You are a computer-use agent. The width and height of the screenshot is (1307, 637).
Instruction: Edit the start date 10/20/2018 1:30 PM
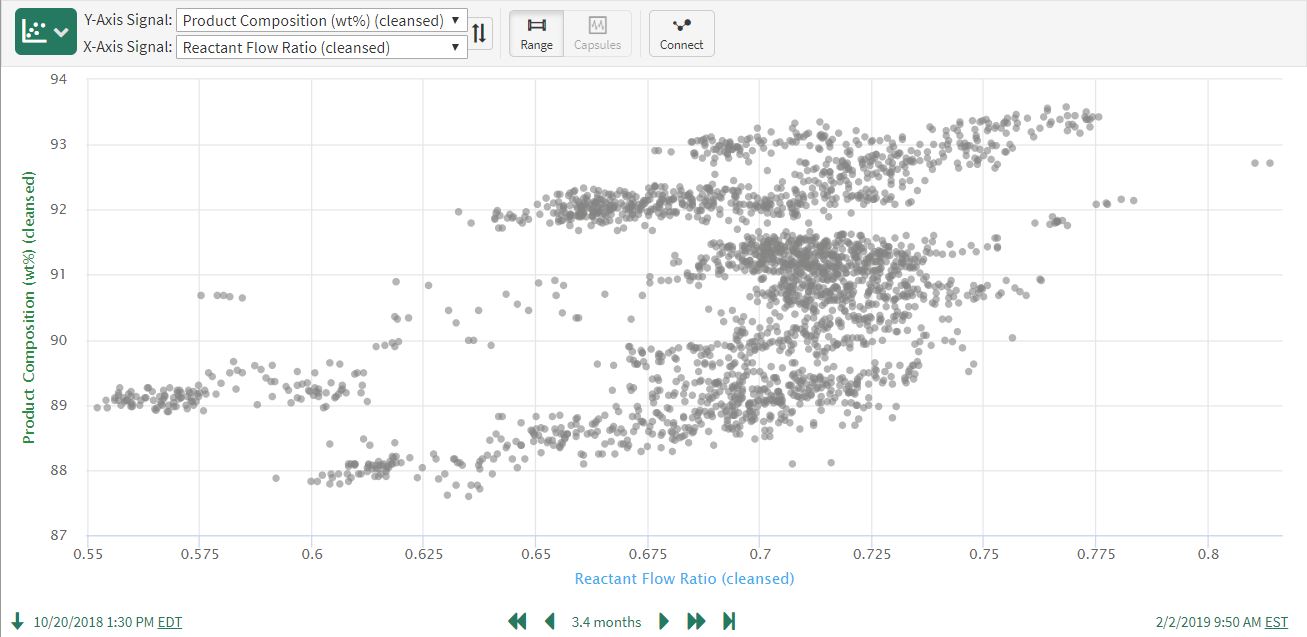click(94, 622)
